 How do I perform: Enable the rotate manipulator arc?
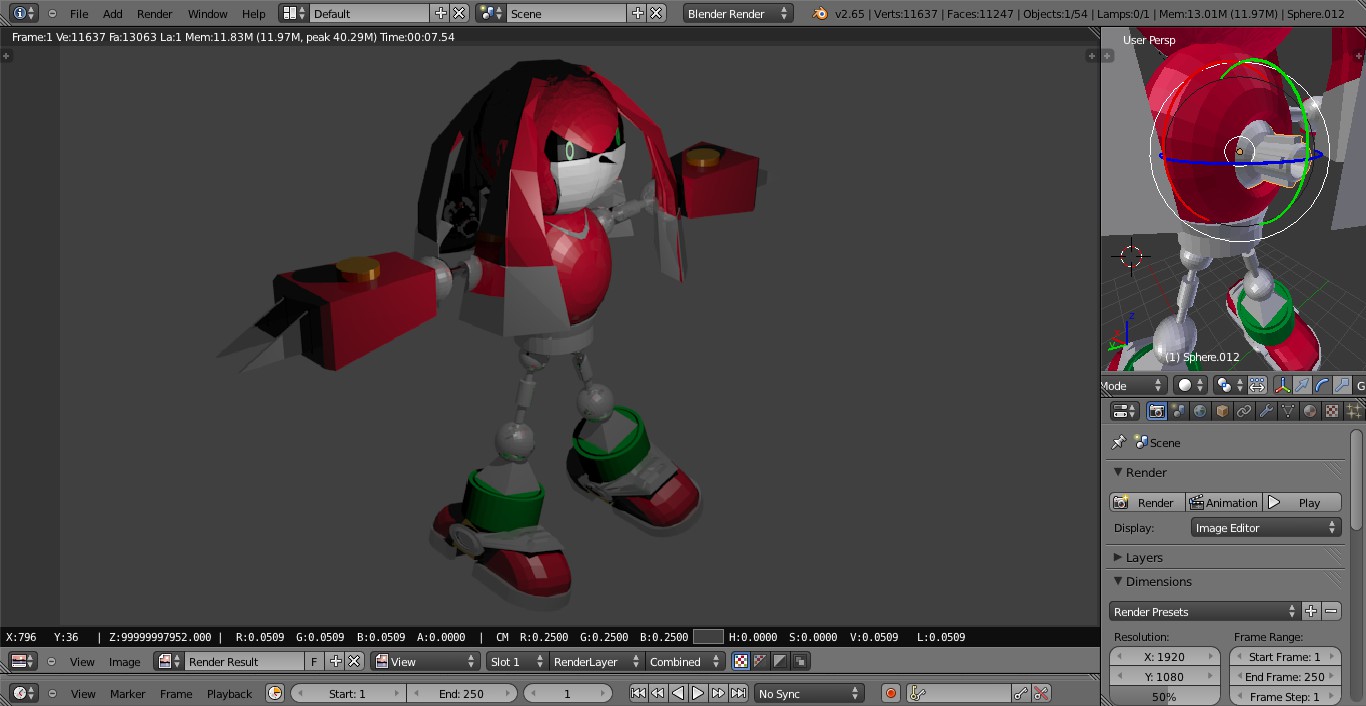click(x=1321, y=384)
